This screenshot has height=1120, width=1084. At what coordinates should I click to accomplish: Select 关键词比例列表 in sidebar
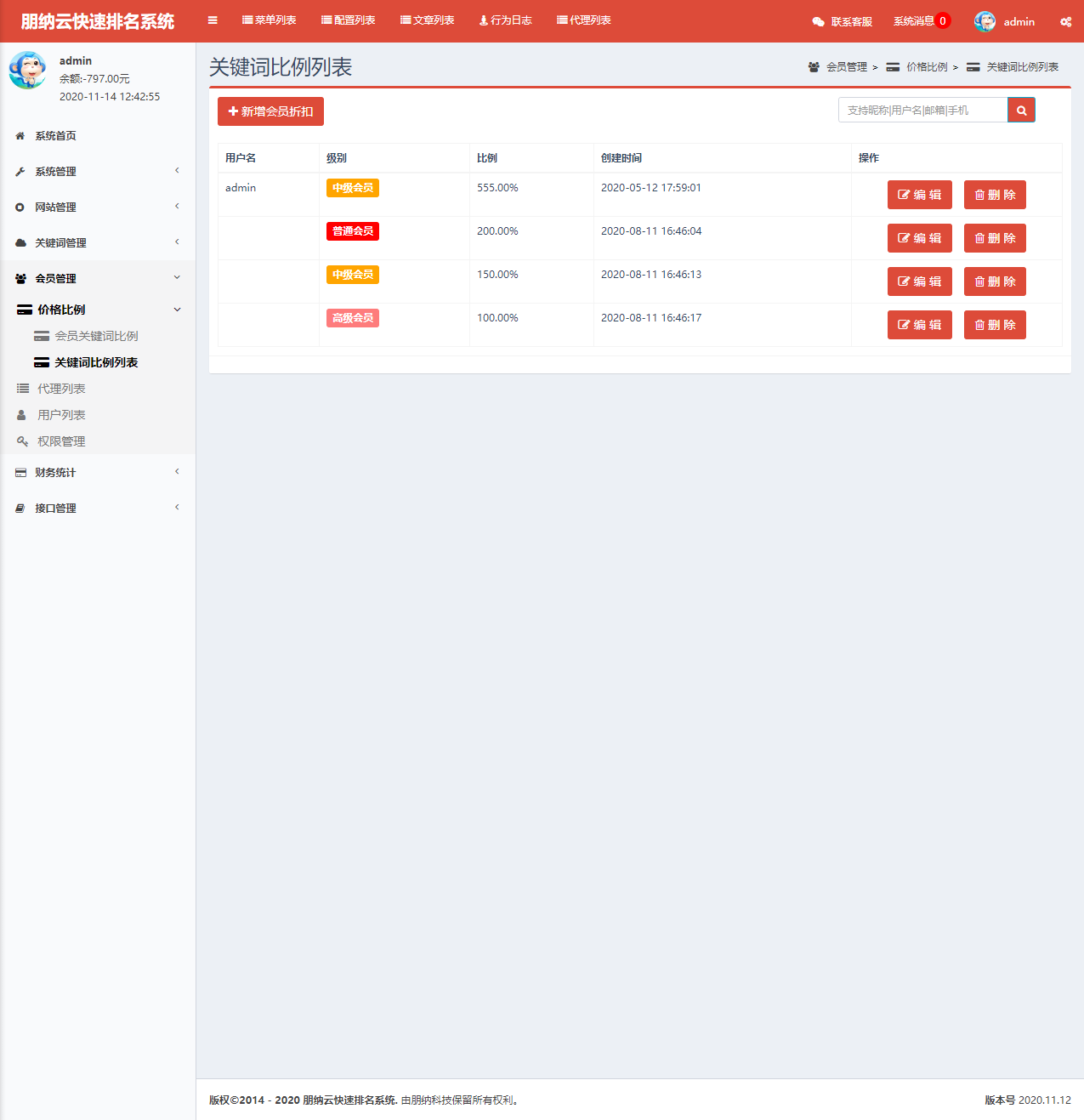(x=96, y=362)
